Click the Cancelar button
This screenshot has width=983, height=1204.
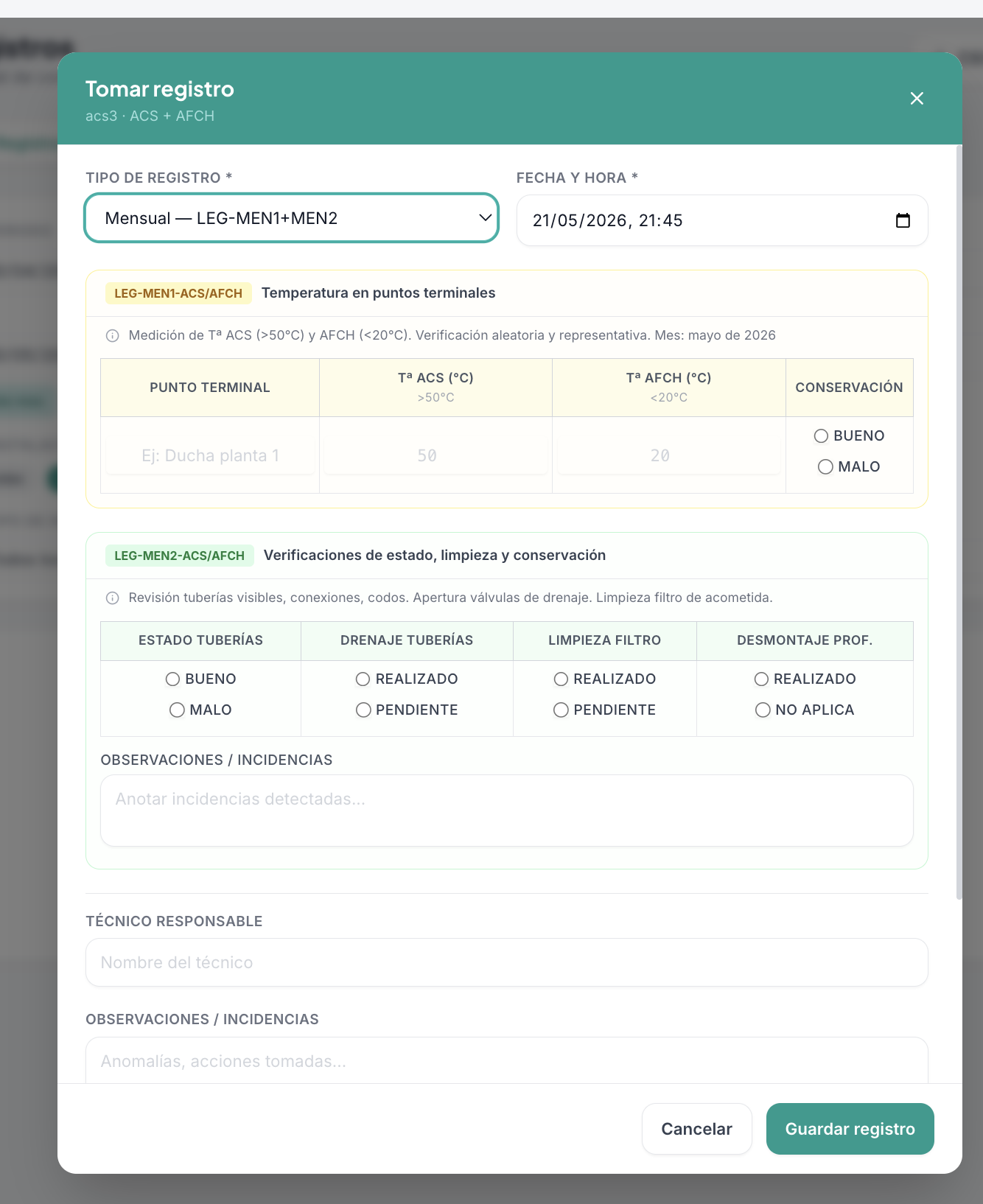tap(696, 1129)
